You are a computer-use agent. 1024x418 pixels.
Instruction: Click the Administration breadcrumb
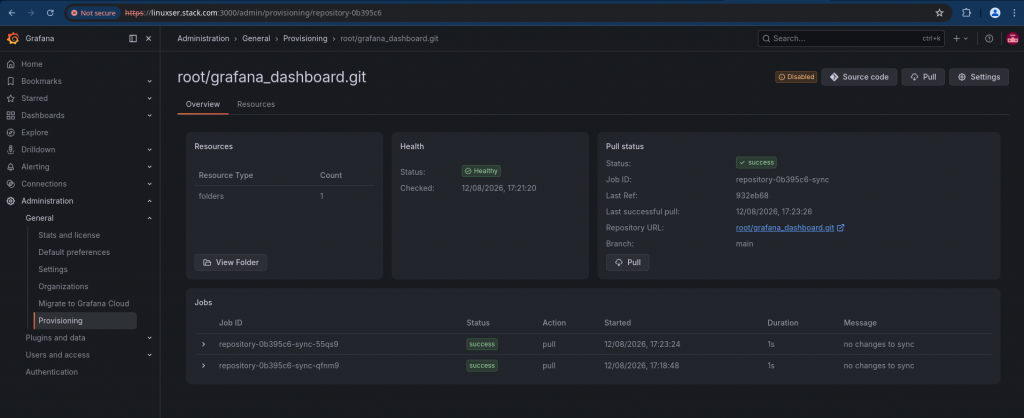tap(203, 39)
